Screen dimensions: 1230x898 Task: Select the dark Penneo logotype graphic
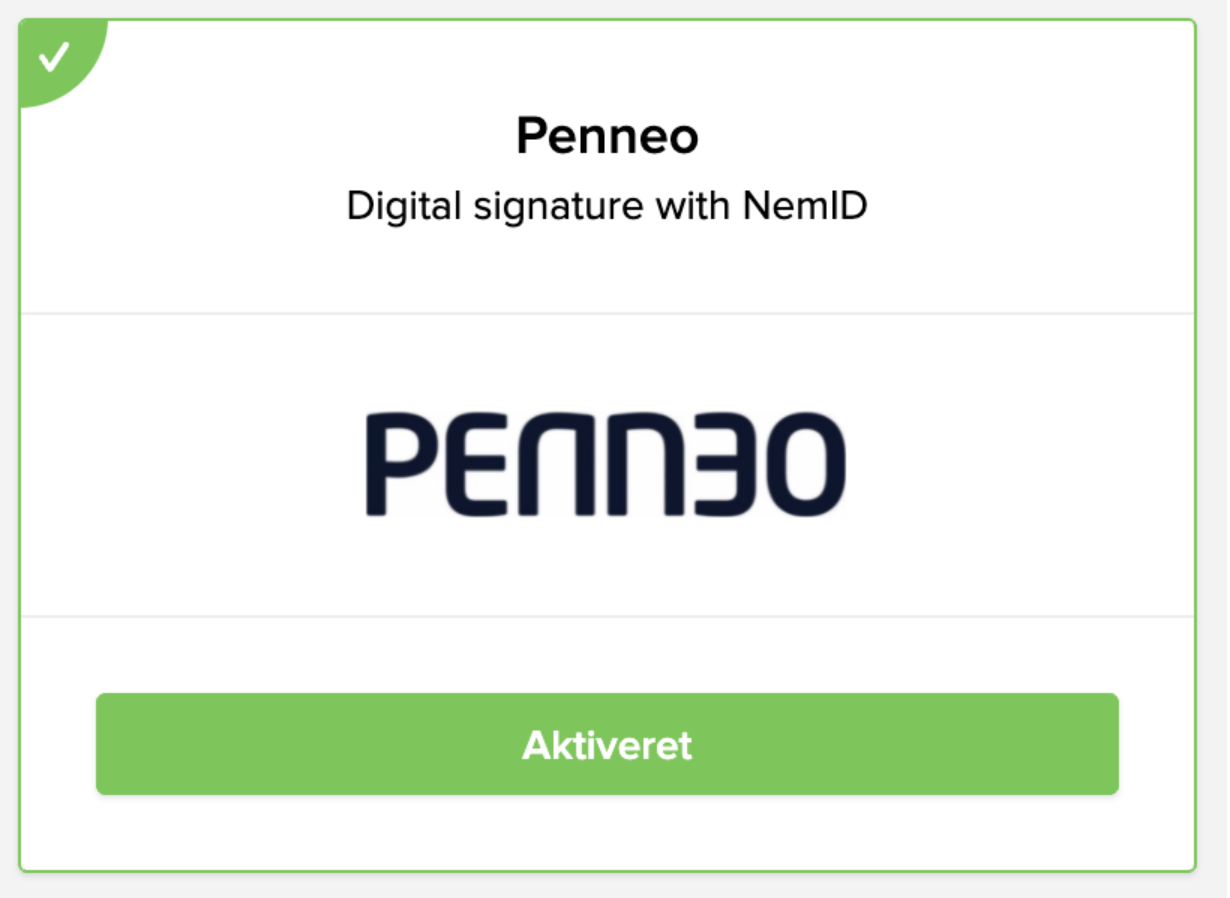(608, 462)
